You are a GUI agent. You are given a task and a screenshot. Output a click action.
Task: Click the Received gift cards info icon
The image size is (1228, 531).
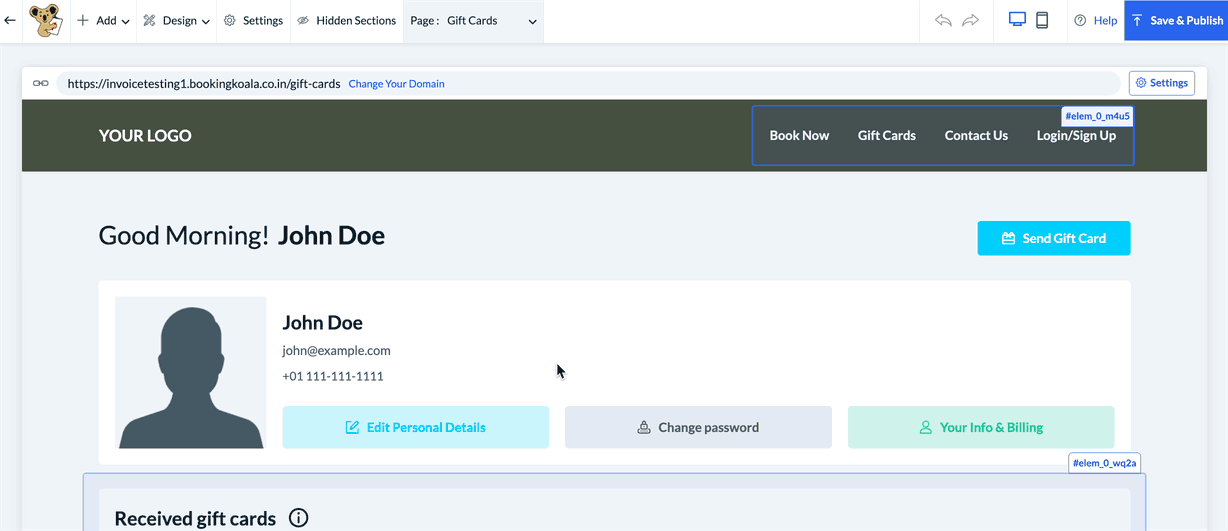(x=298, y=518)
